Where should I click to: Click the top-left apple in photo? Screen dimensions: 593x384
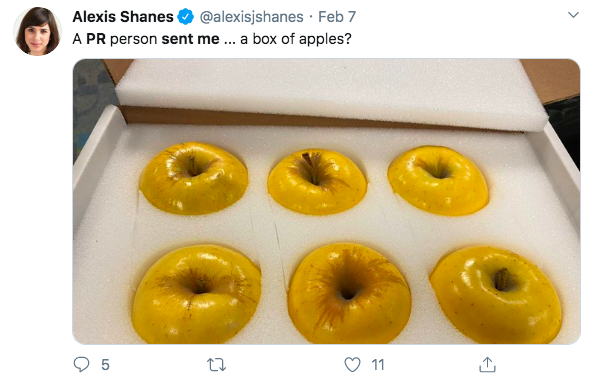[x=194, y=178]
